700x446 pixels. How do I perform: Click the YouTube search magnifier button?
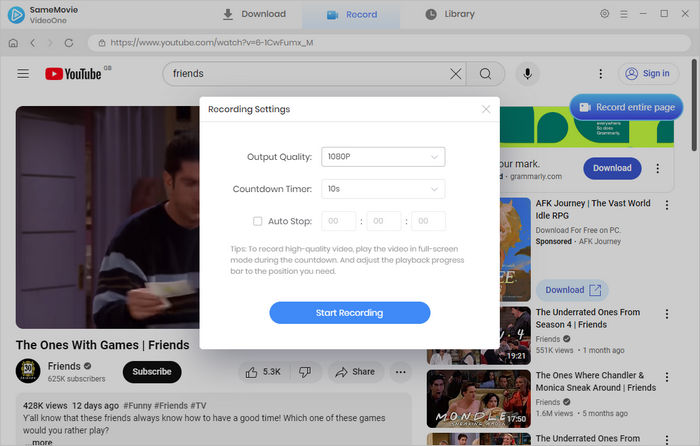click(x=485, y=74)
